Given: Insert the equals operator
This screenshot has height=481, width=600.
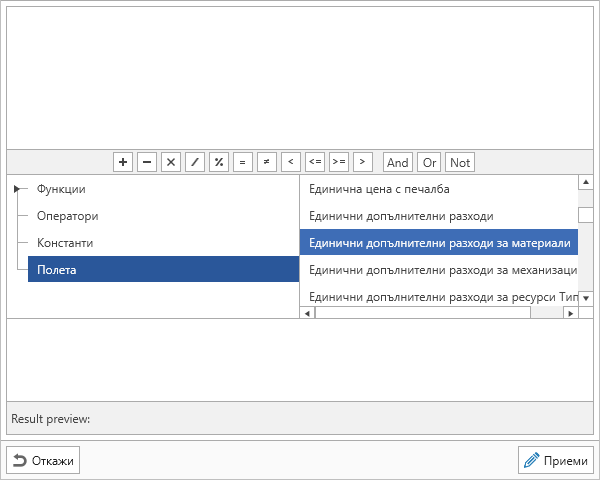Looking at the screenshot, I should (x=243, y=162).
